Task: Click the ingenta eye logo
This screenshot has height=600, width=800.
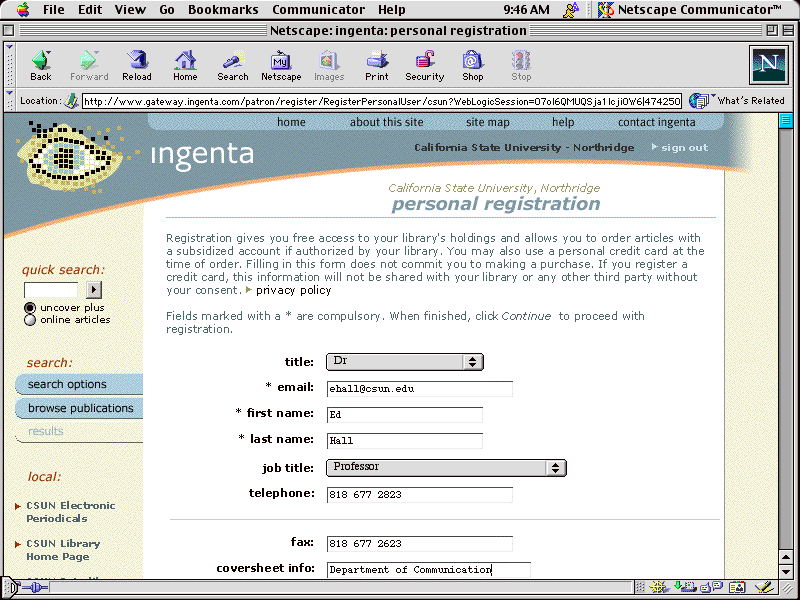Action: point(69,155)
